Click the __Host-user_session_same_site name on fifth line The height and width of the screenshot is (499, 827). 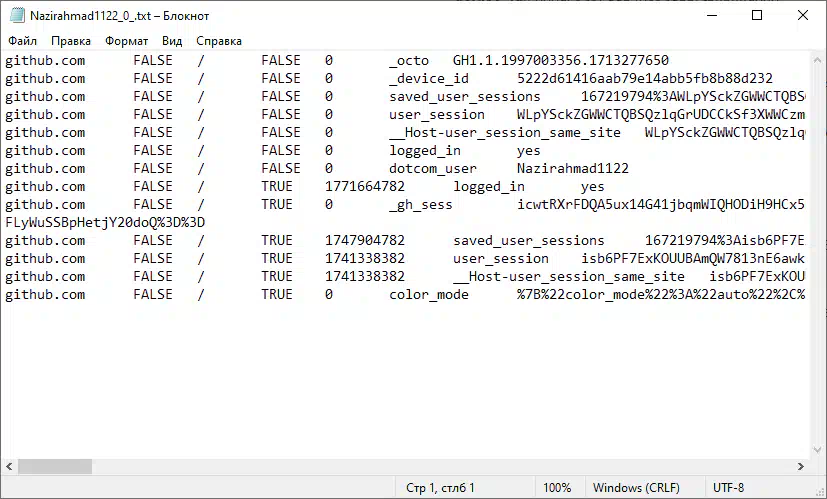505,133
